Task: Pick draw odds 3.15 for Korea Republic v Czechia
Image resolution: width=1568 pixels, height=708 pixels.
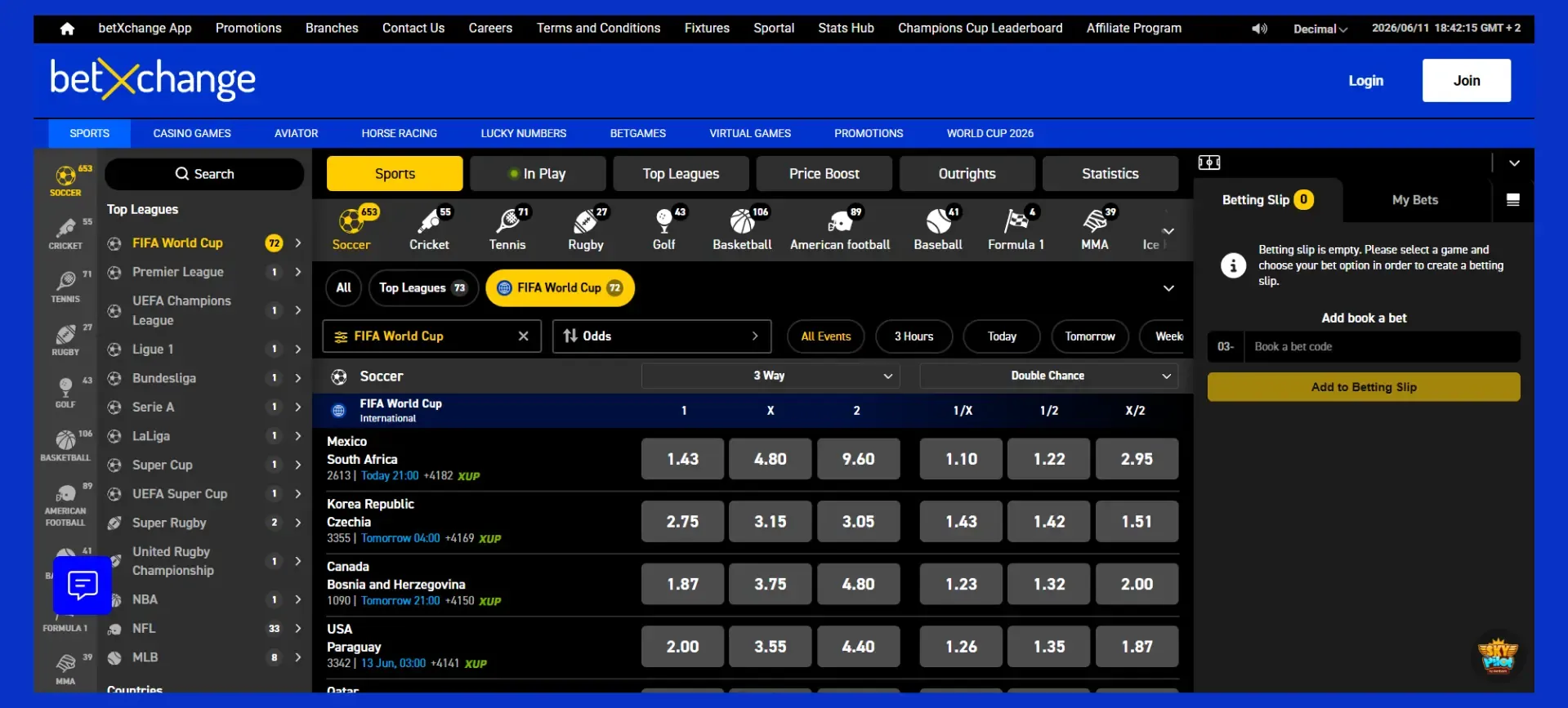Action: (x=771, y=522)
